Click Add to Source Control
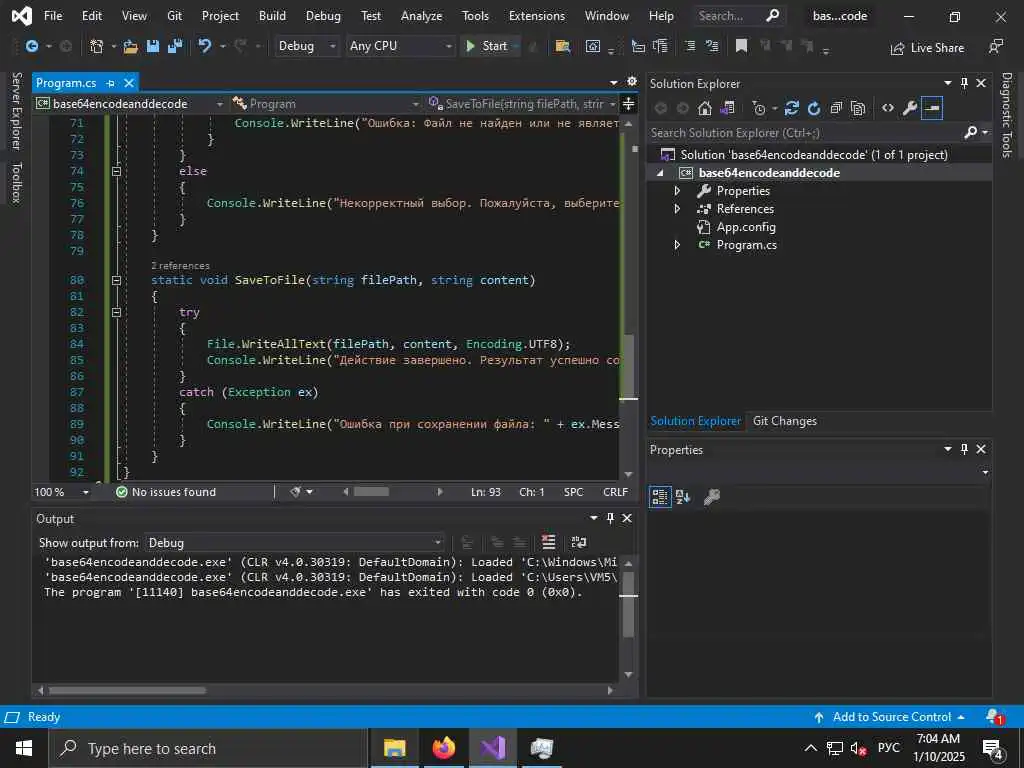This screenshot has width=1024, height=768. 889,717
